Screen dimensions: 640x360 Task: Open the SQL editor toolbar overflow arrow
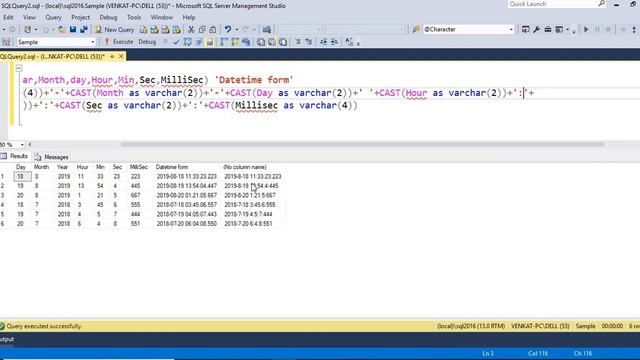[x=358, y=43]
